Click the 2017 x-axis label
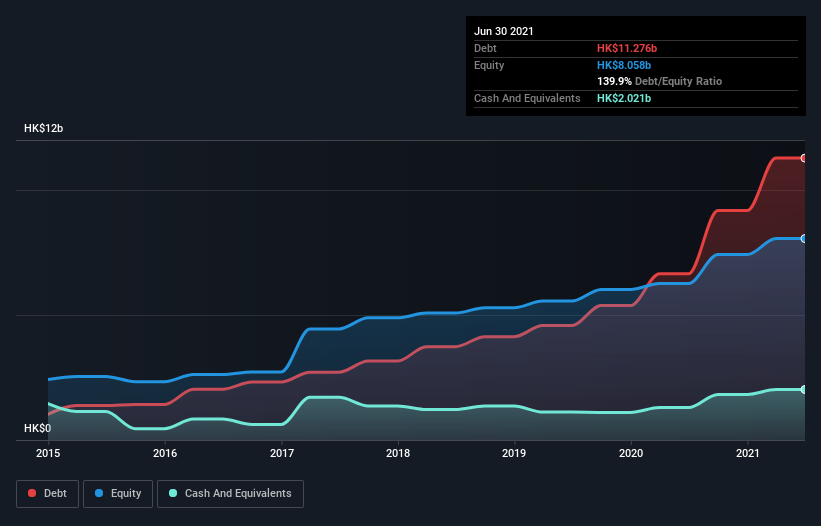The image size is (821, 526). [282, 453]
